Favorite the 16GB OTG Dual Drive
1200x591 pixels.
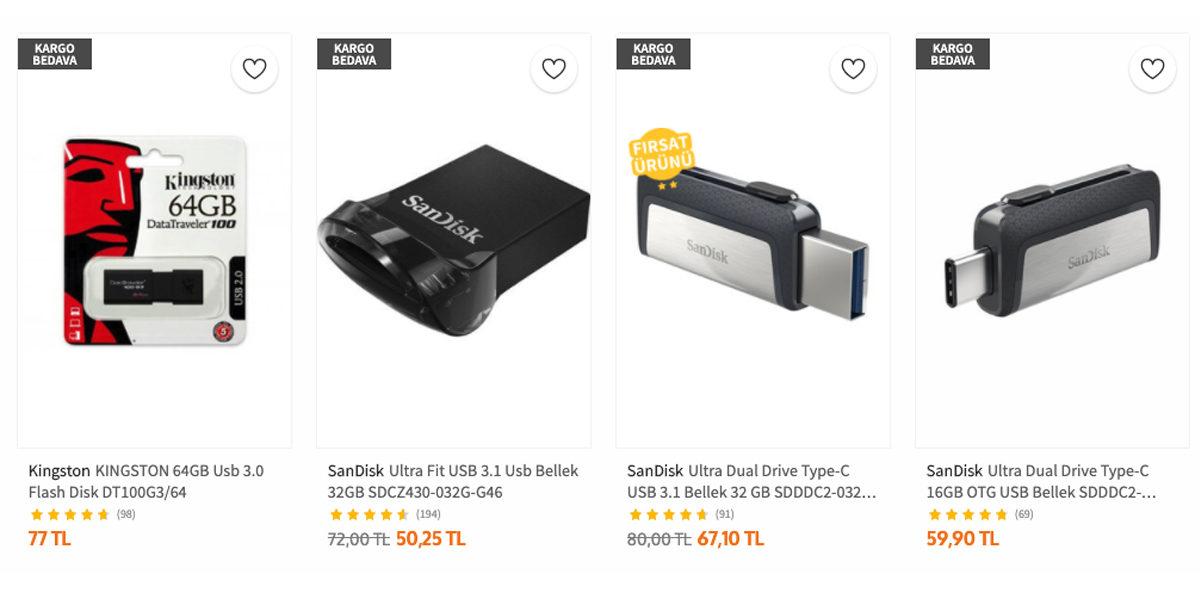(1152, 69)
